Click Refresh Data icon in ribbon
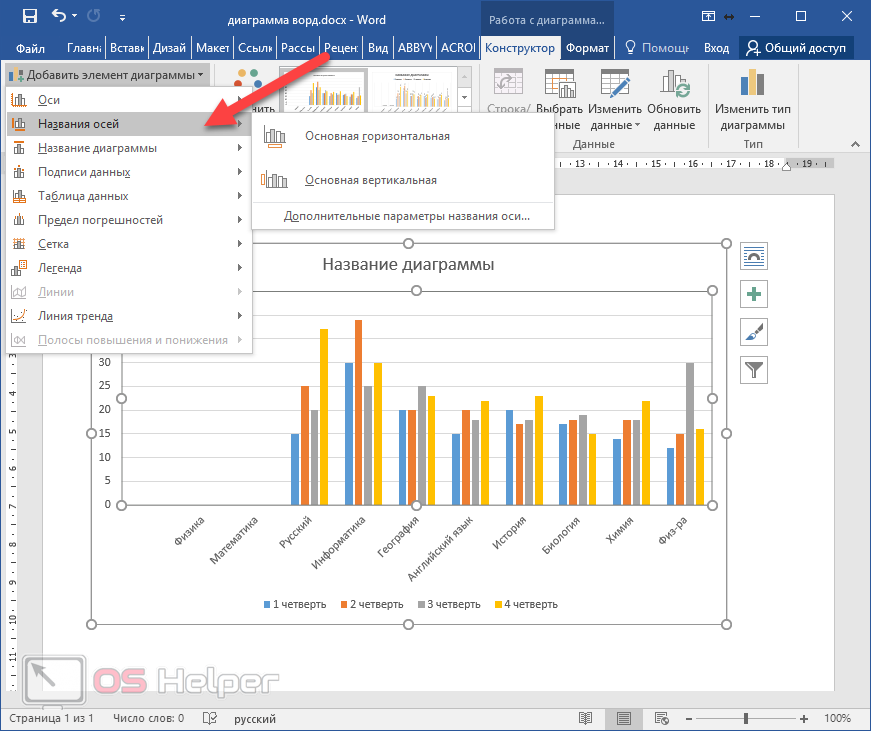This screenshot has height=731, width=871. (674, 85)
